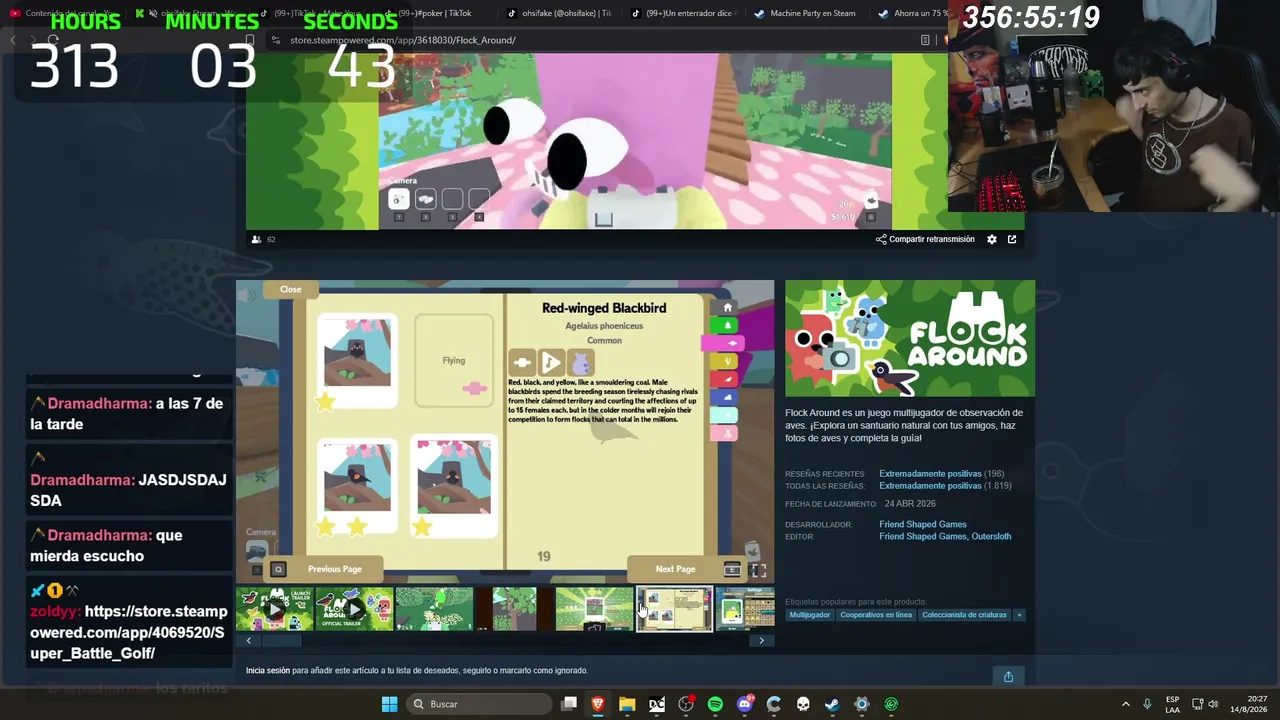Switch to the #poker TikTok tab
The width and height of the screenshot is (1280, 720).
[x=435, y=14]
